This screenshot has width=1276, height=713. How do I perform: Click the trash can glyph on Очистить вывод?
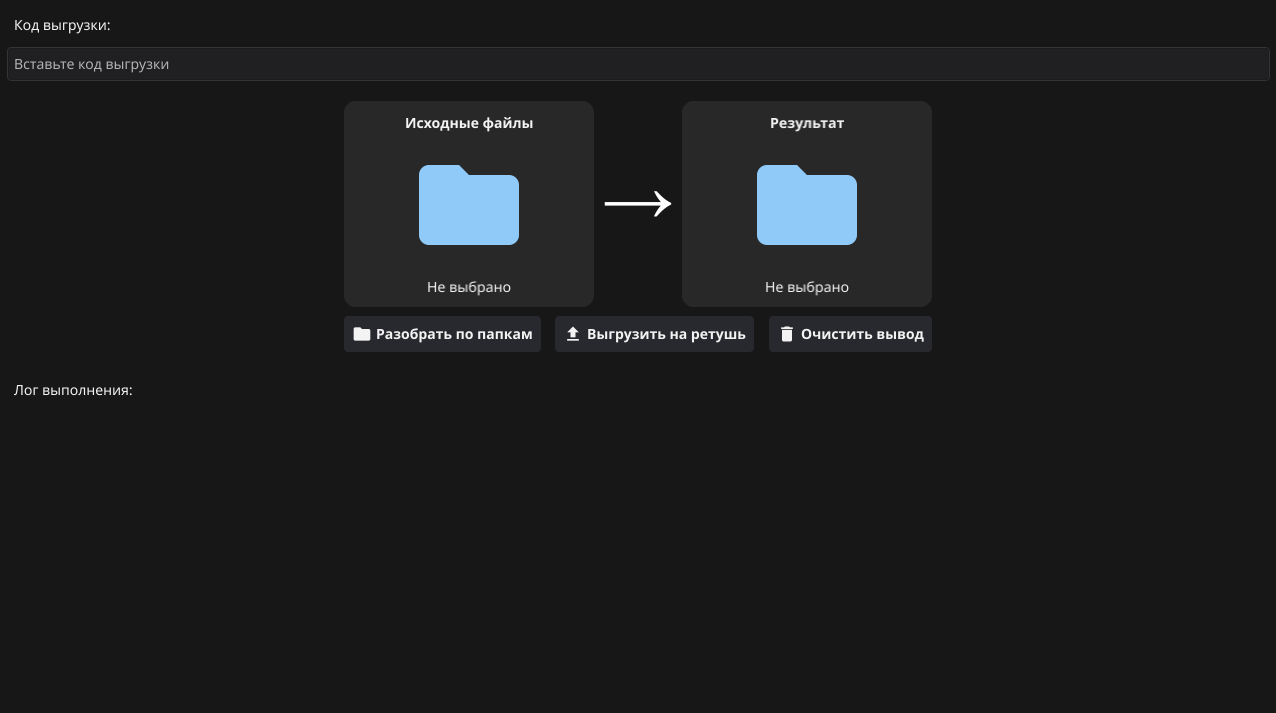(x=787, y=334)
